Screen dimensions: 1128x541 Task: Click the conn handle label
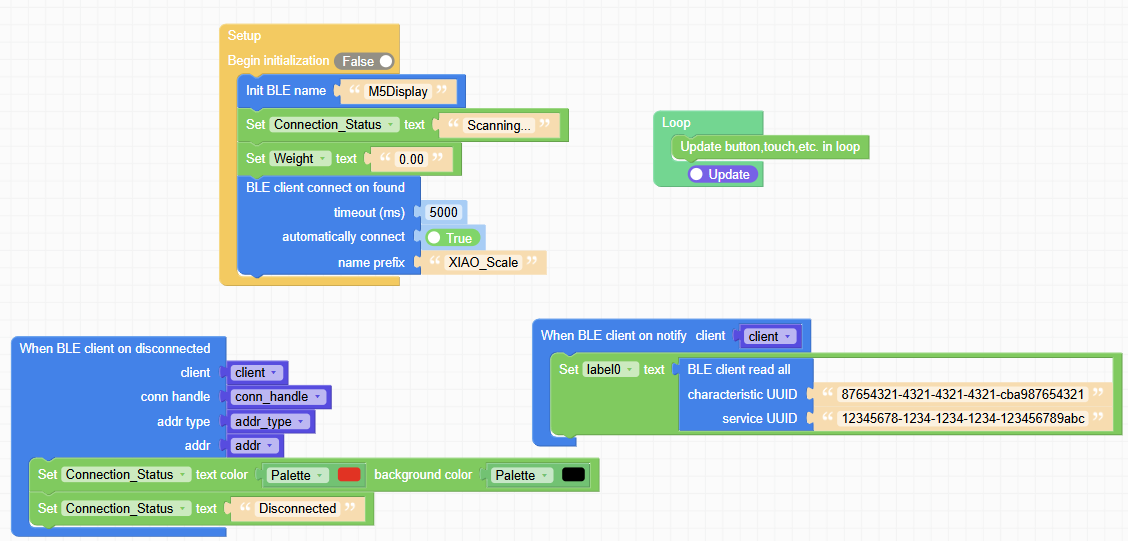pyautogui.click(x=176, y=396)
